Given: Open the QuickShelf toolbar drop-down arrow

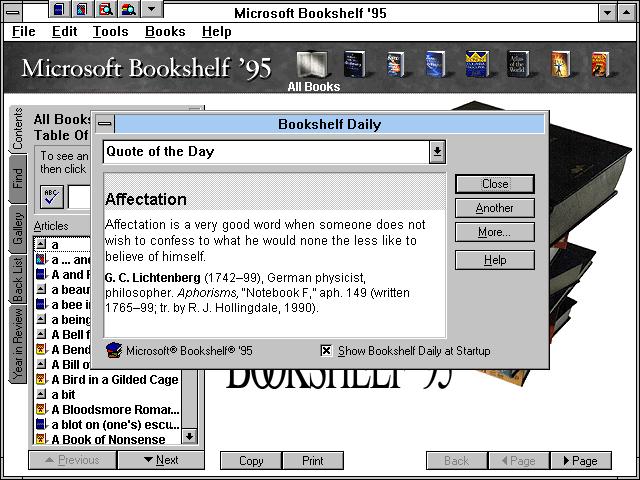Looking at the screenshot, I should pyautogui.click(x=151, y=9).
